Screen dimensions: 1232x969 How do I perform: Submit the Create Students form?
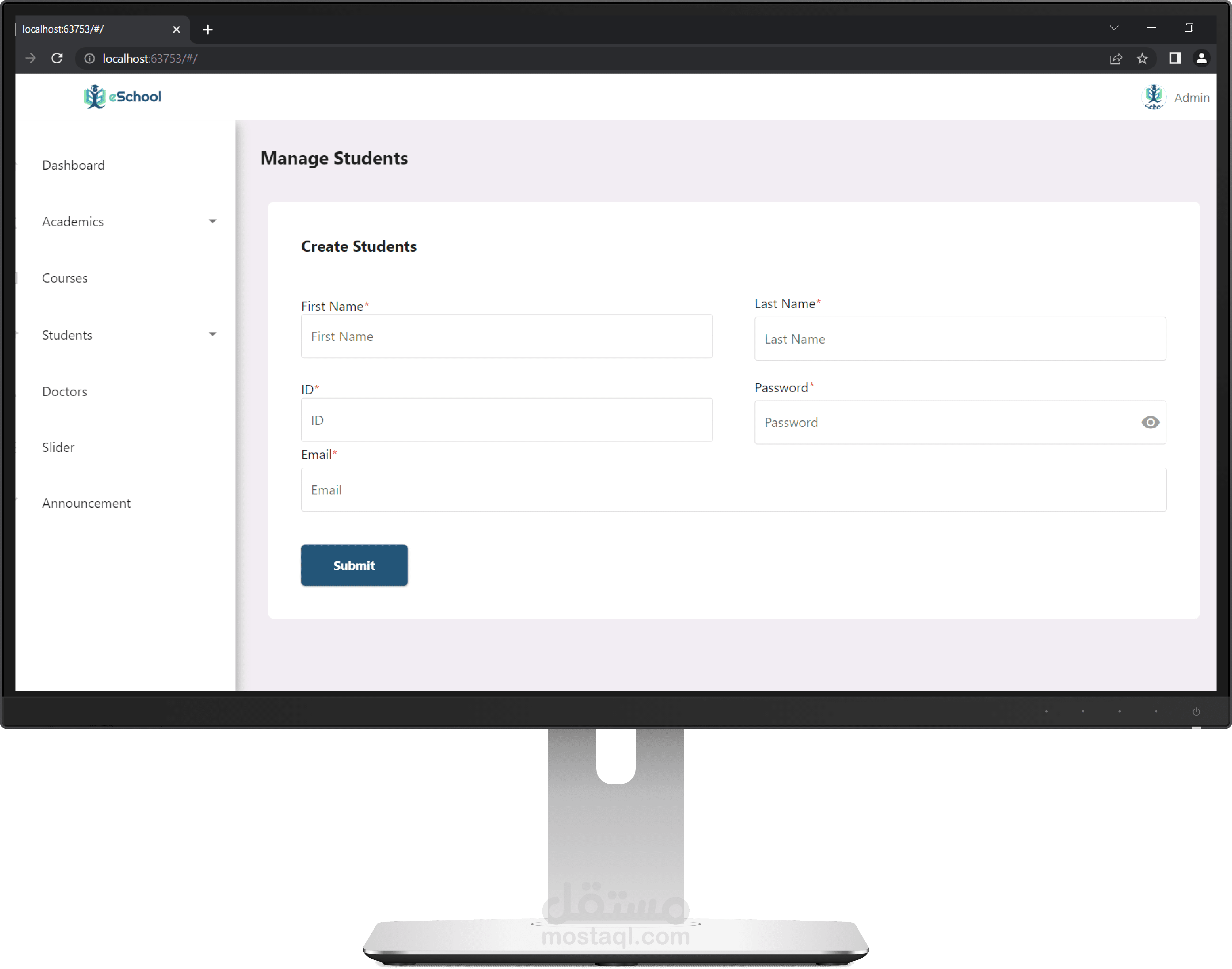(354, 565)
